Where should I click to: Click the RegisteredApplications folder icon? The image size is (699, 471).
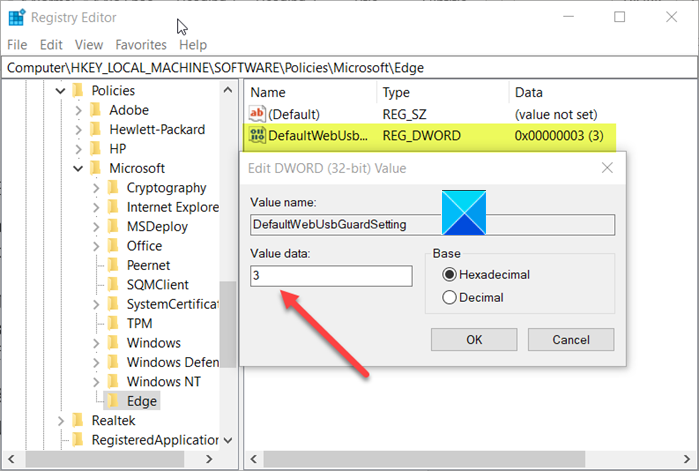[x=78, y=440]
